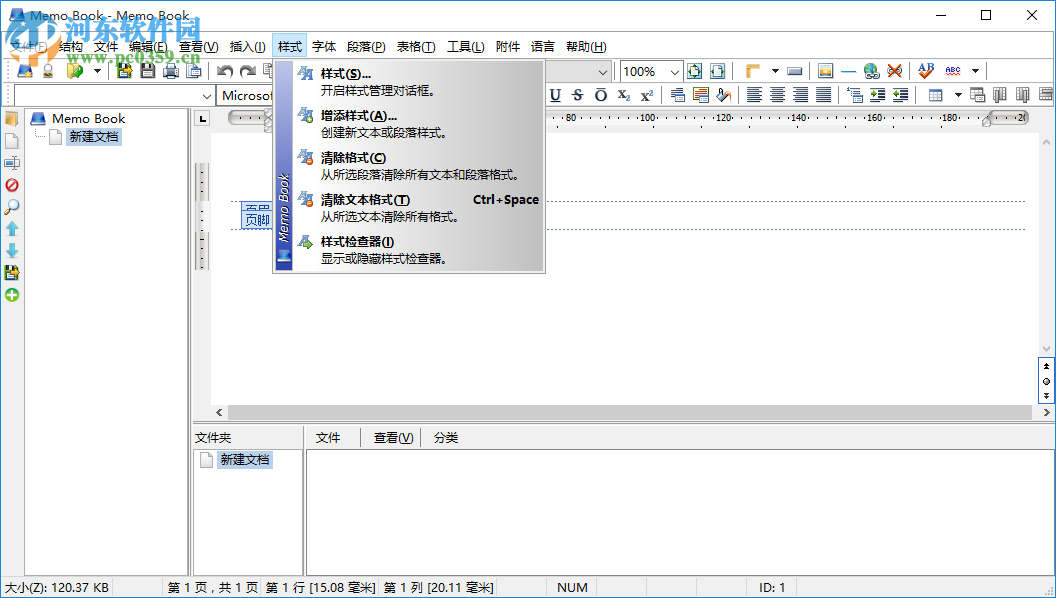The width and height of the screenshot is (1056, 598).
Task: Expand dropdown arrow next to ABC spell icon
Action: click(x=975, y=71)
